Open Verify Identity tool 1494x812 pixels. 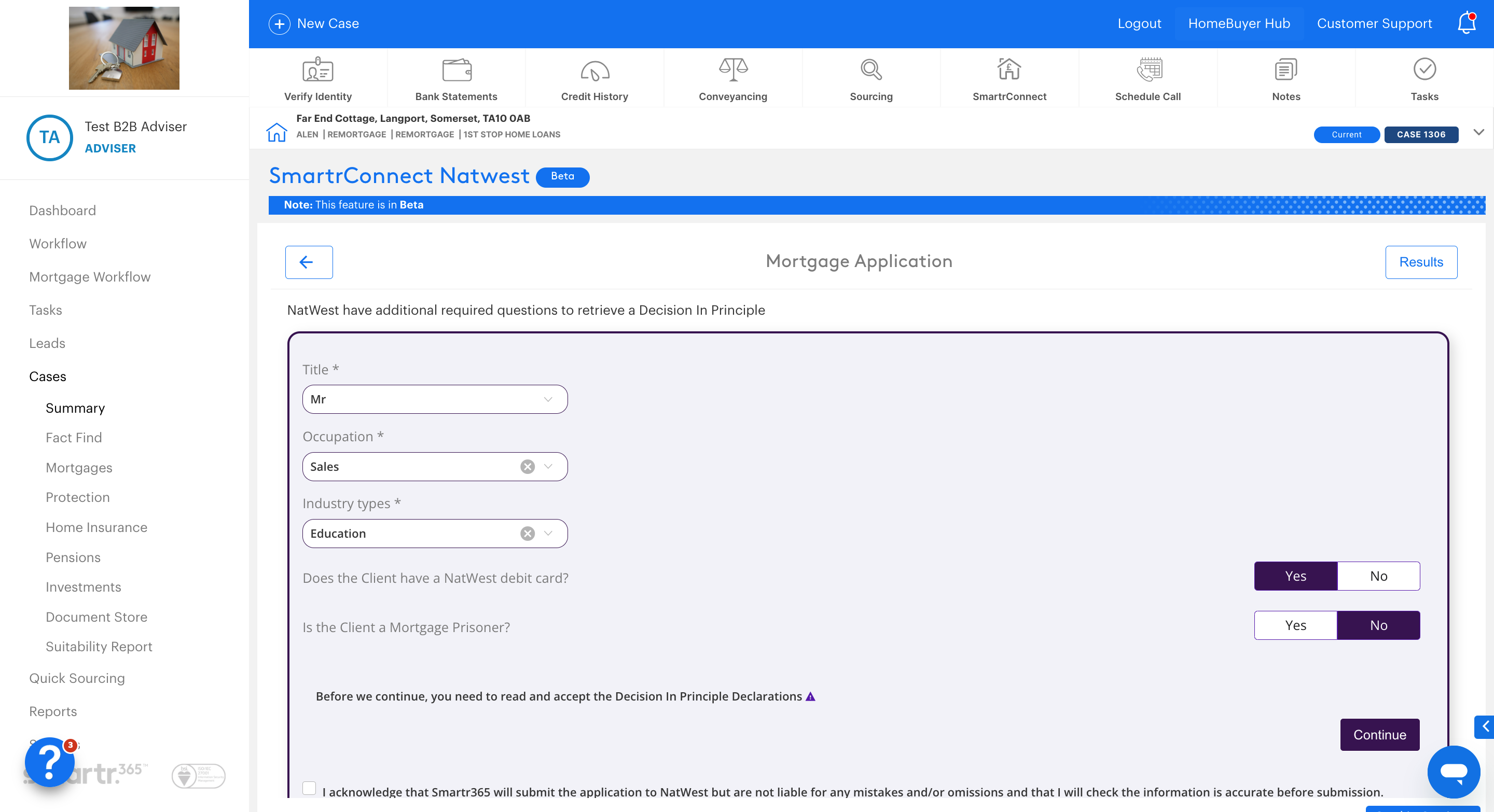[x=318, y=79]
